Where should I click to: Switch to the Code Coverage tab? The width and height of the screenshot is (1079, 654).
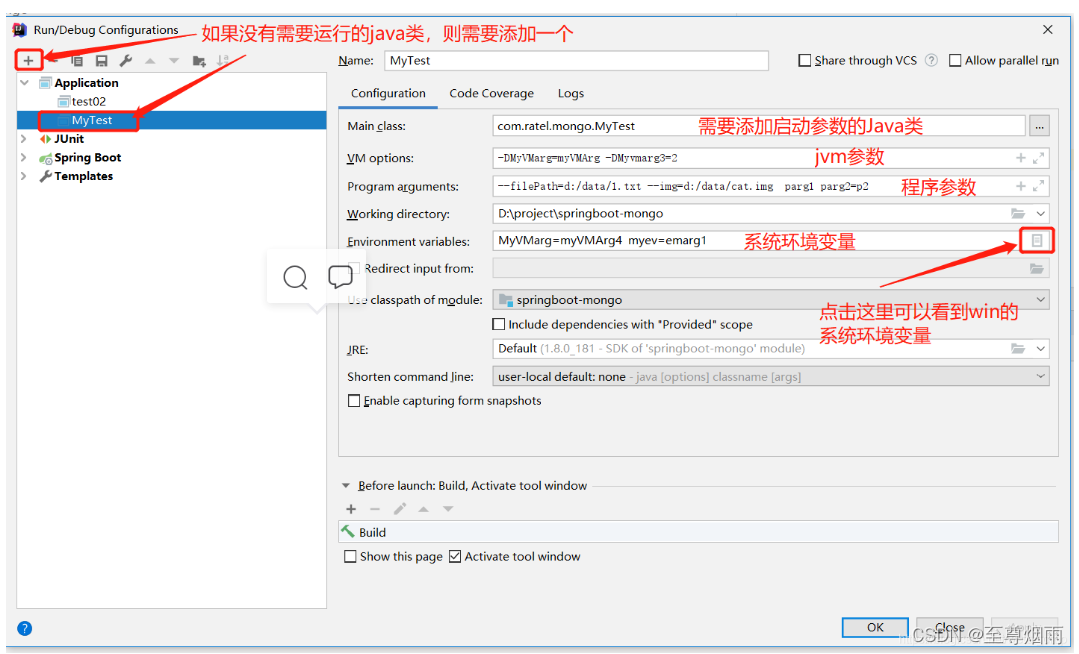point(491,93)
